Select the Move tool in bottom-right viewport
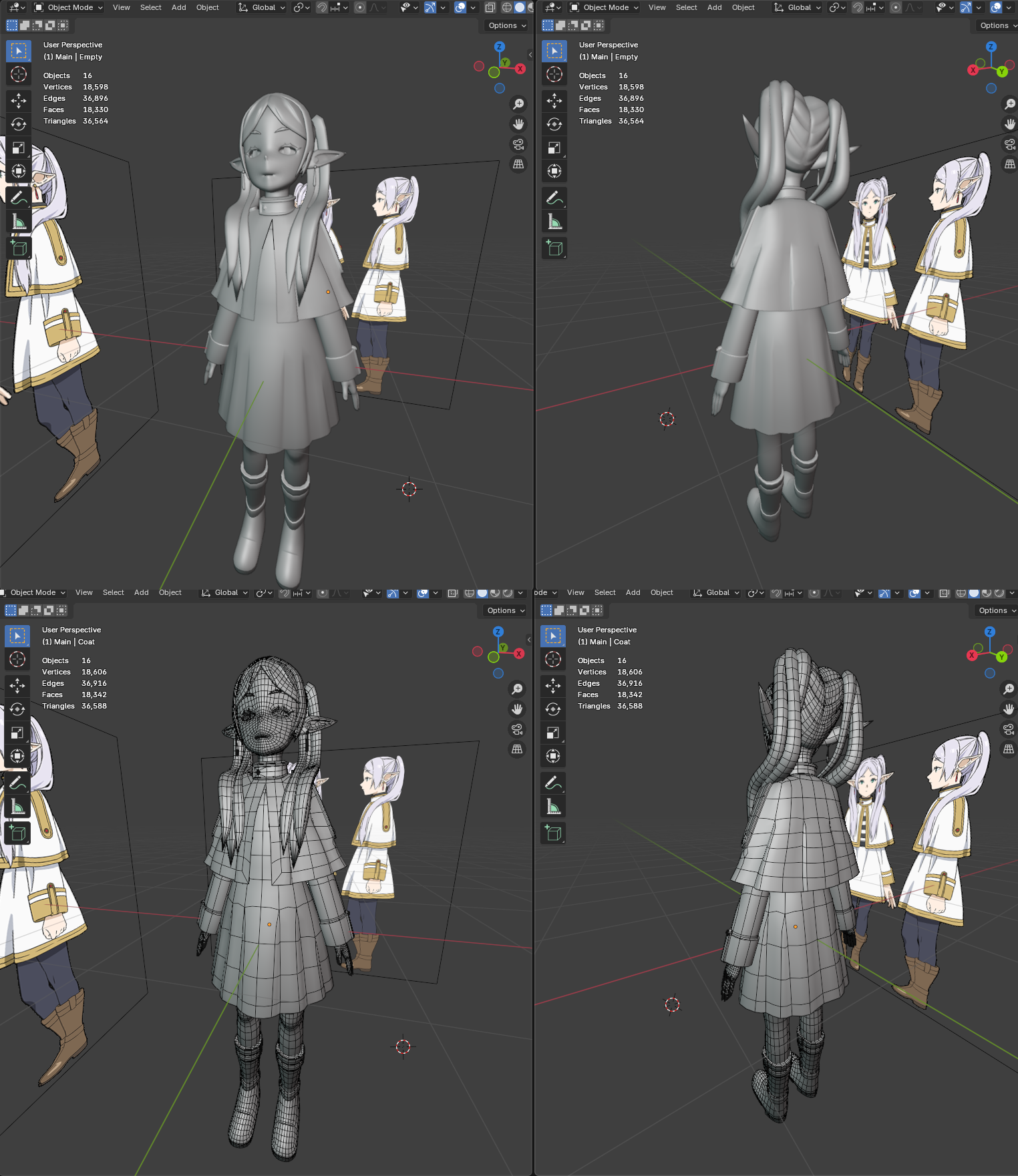Viewport: 1018px width, 1176px height. pyautogui.click(x=553, y=686)
